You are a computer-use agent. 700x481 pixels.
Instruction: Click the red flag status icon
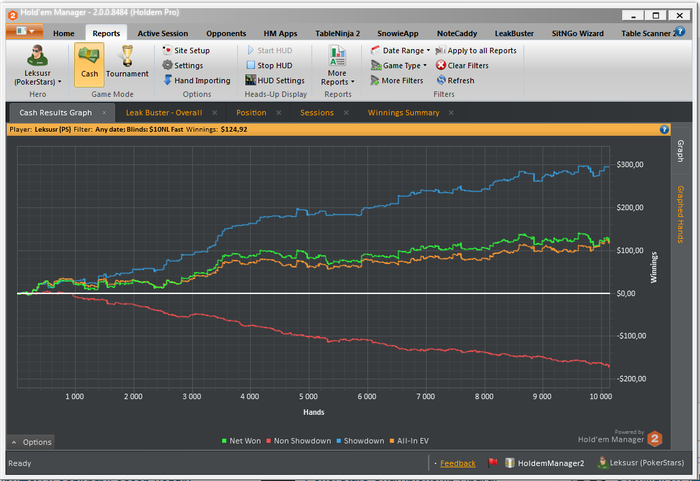point(493,463)
